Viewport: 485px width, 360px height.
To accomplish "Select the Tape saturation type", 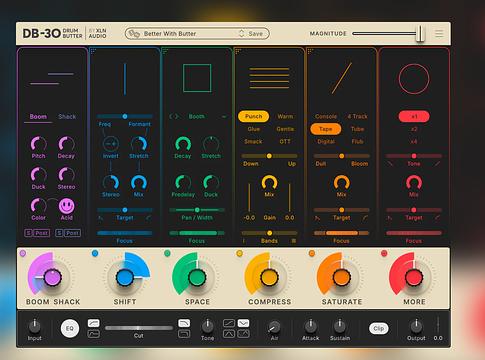I will click(326, 129).
